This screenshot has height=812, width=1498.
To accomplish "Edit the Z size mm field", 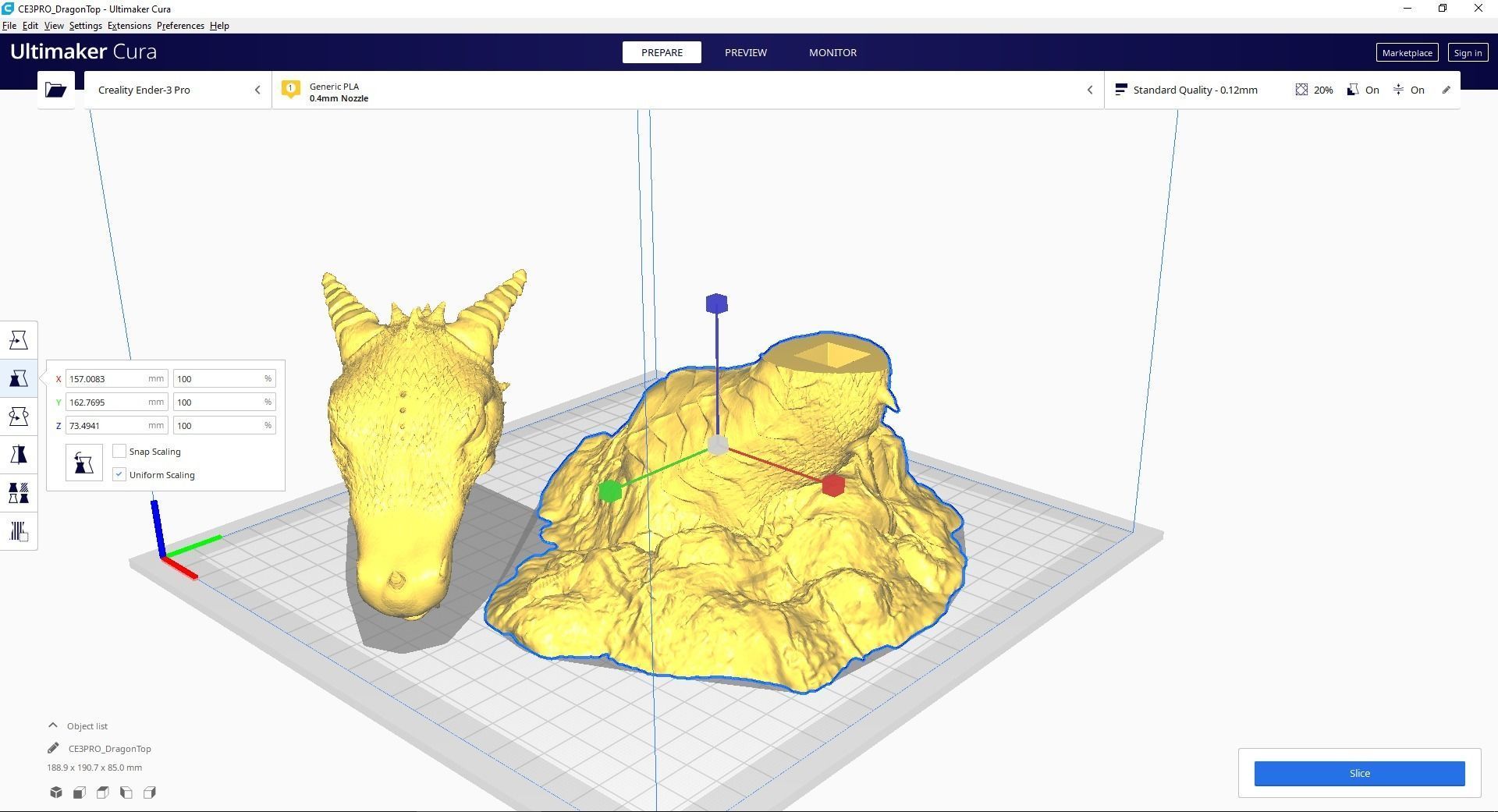I will tap(117, 425).
